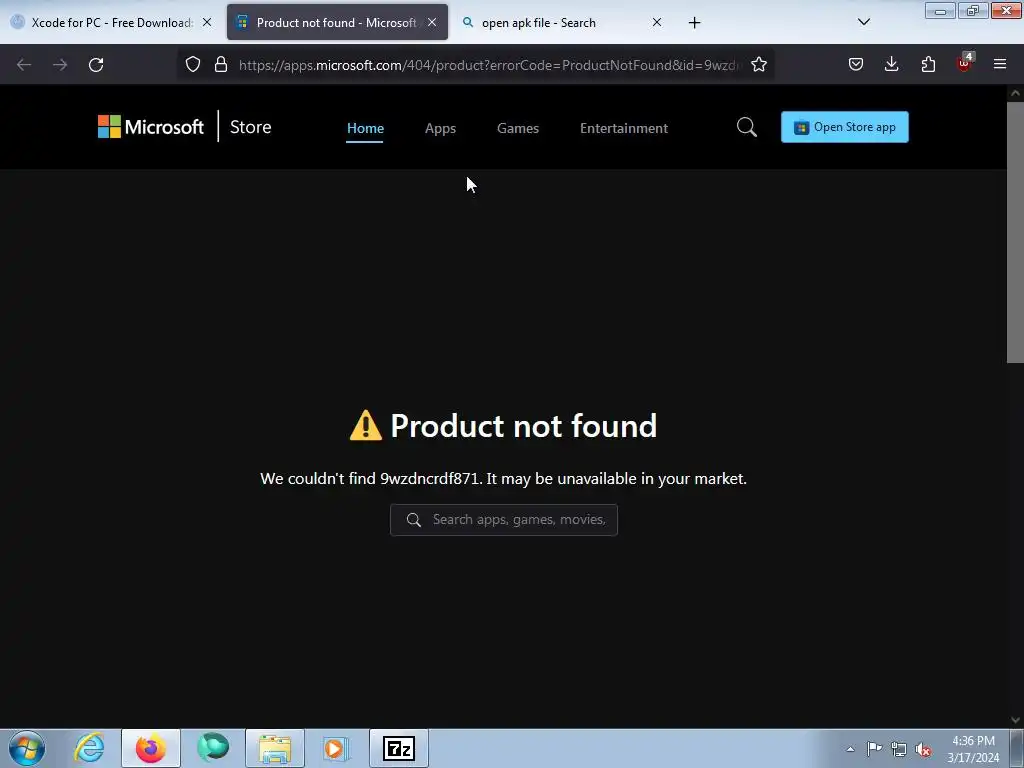Click the Microsoft logo
1024x768 pixels.
(x=151, y=127)
